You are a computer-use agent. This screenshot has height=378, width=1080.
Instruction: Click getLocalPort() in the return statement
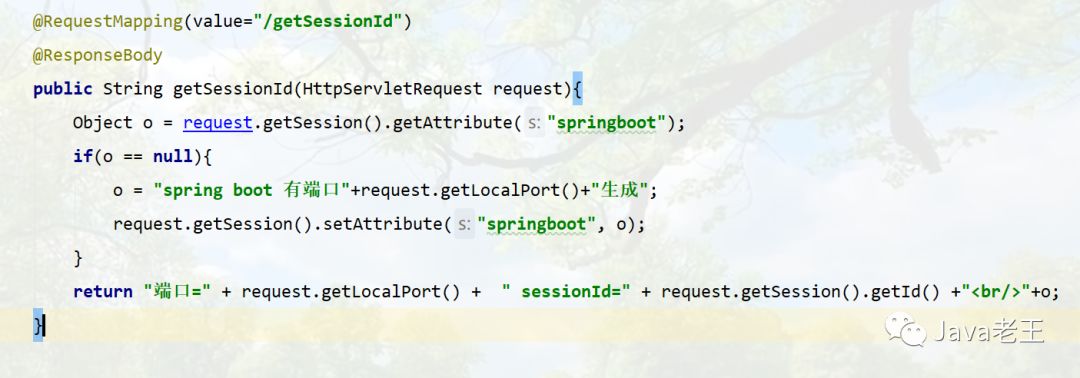pos(391,291)
